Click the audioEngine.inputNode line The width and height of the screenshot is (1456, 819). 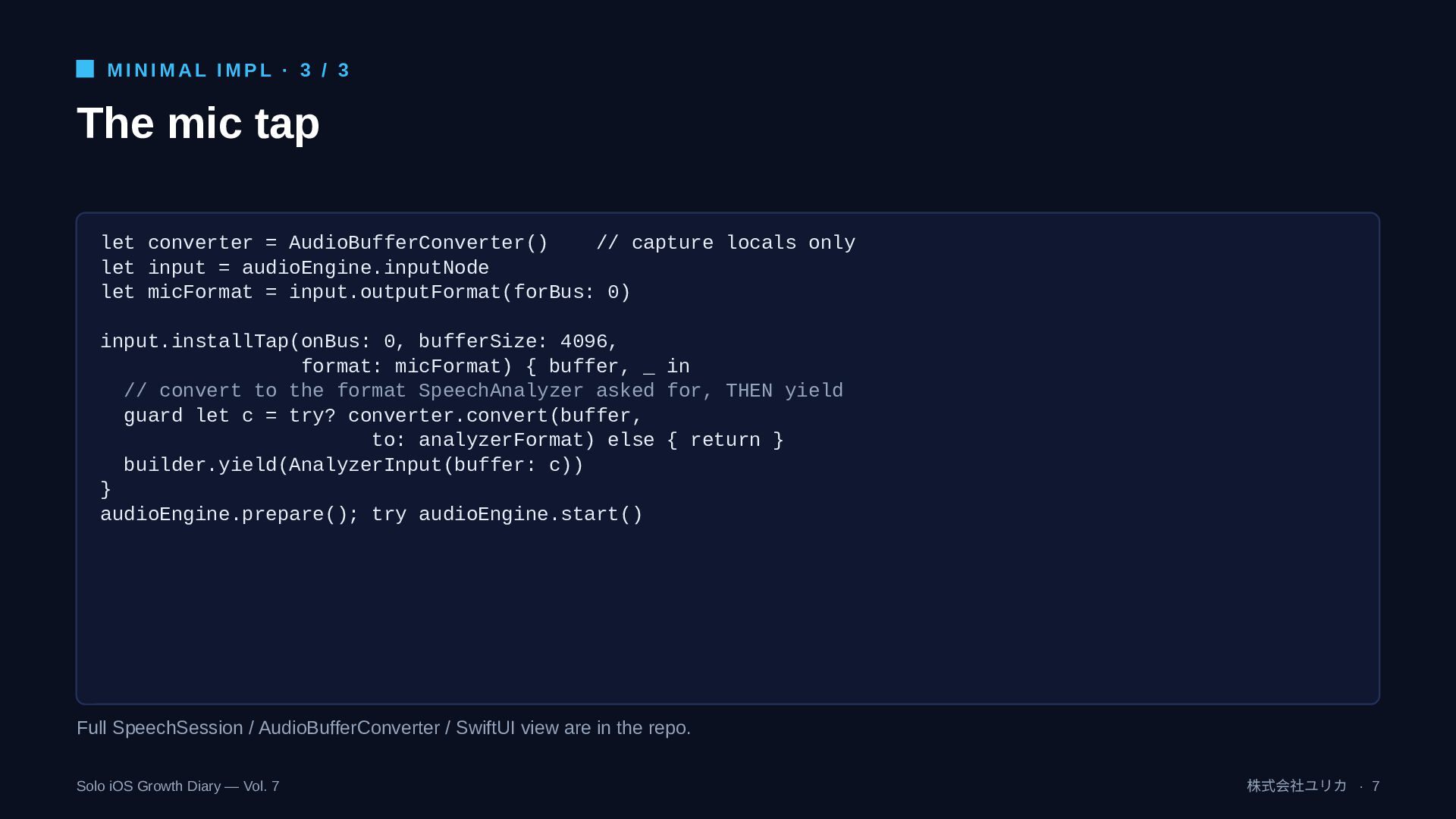pos(295,268)
